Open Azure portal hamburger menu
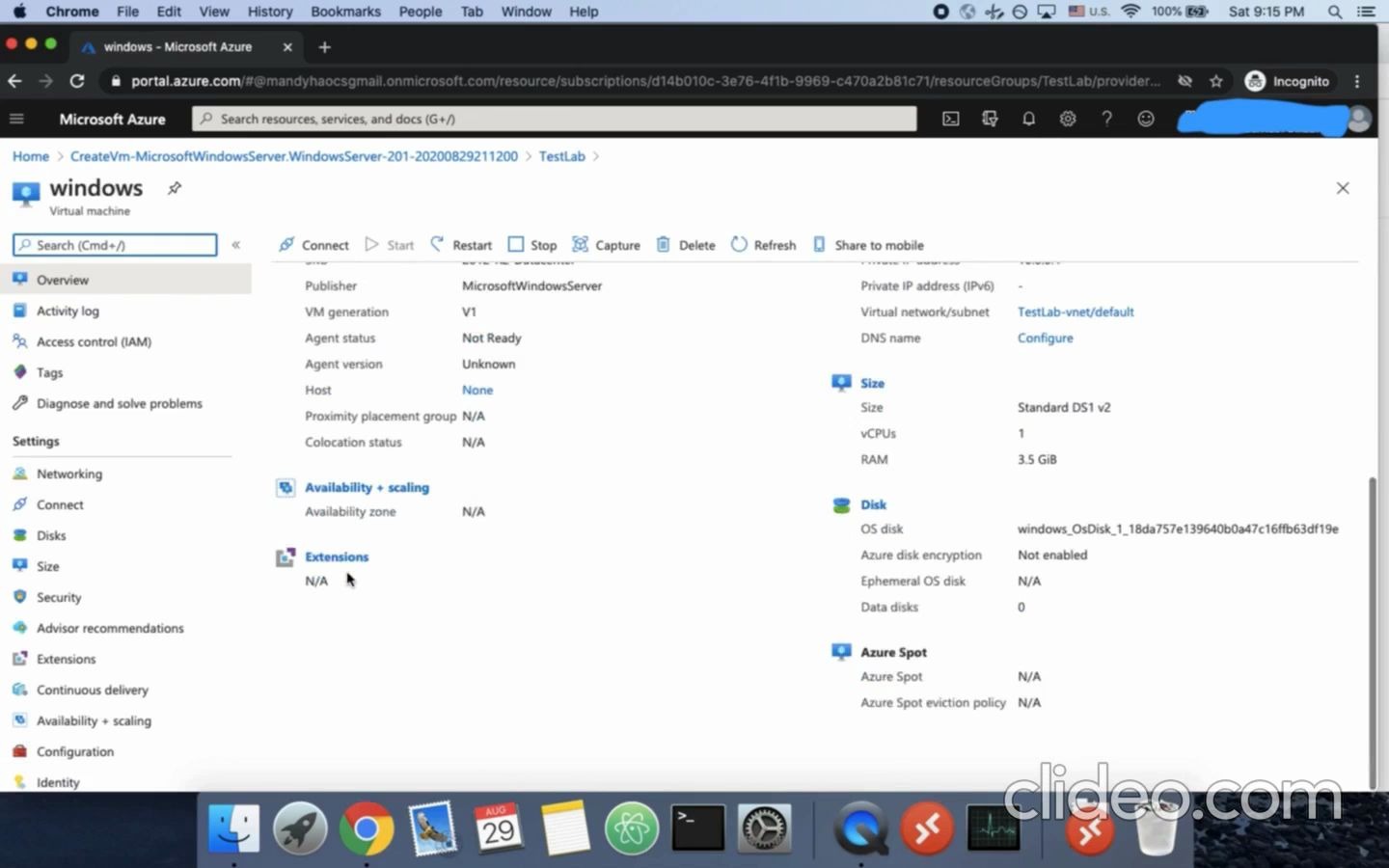Viewport: 1389px width, 868px height. (x=16, y=119)
